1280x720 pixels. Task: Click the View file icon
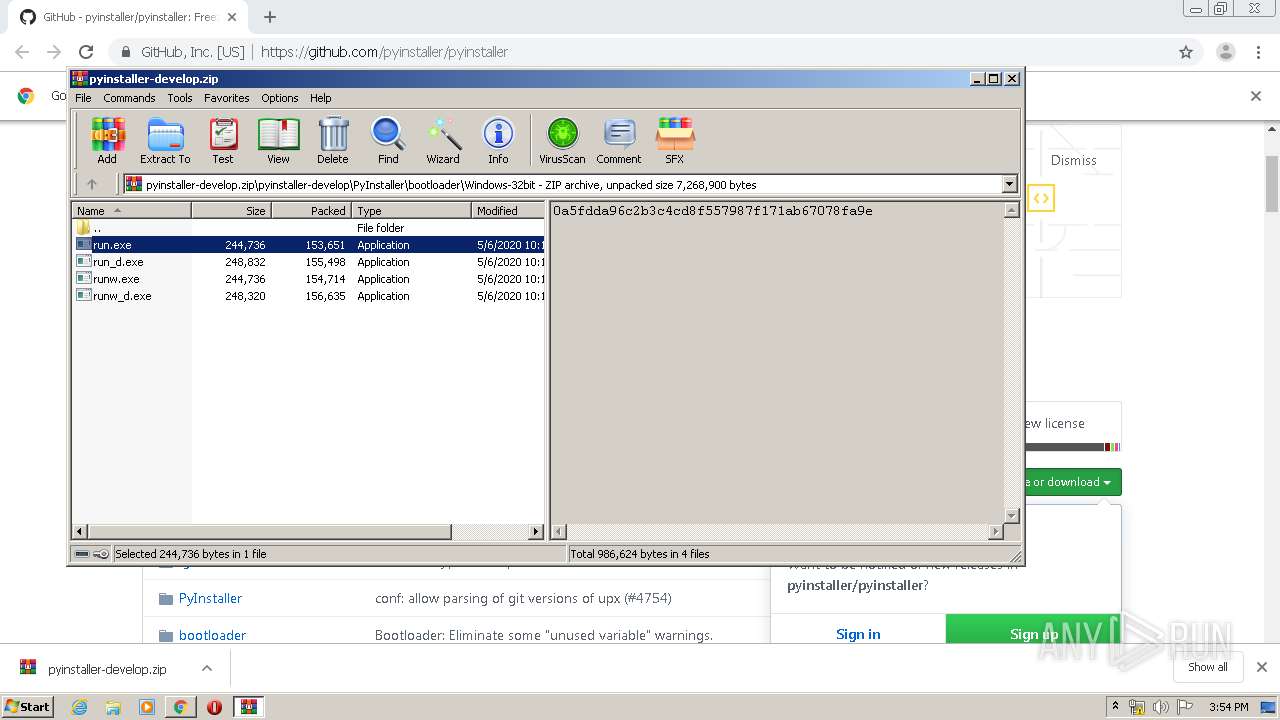[278, 140]
